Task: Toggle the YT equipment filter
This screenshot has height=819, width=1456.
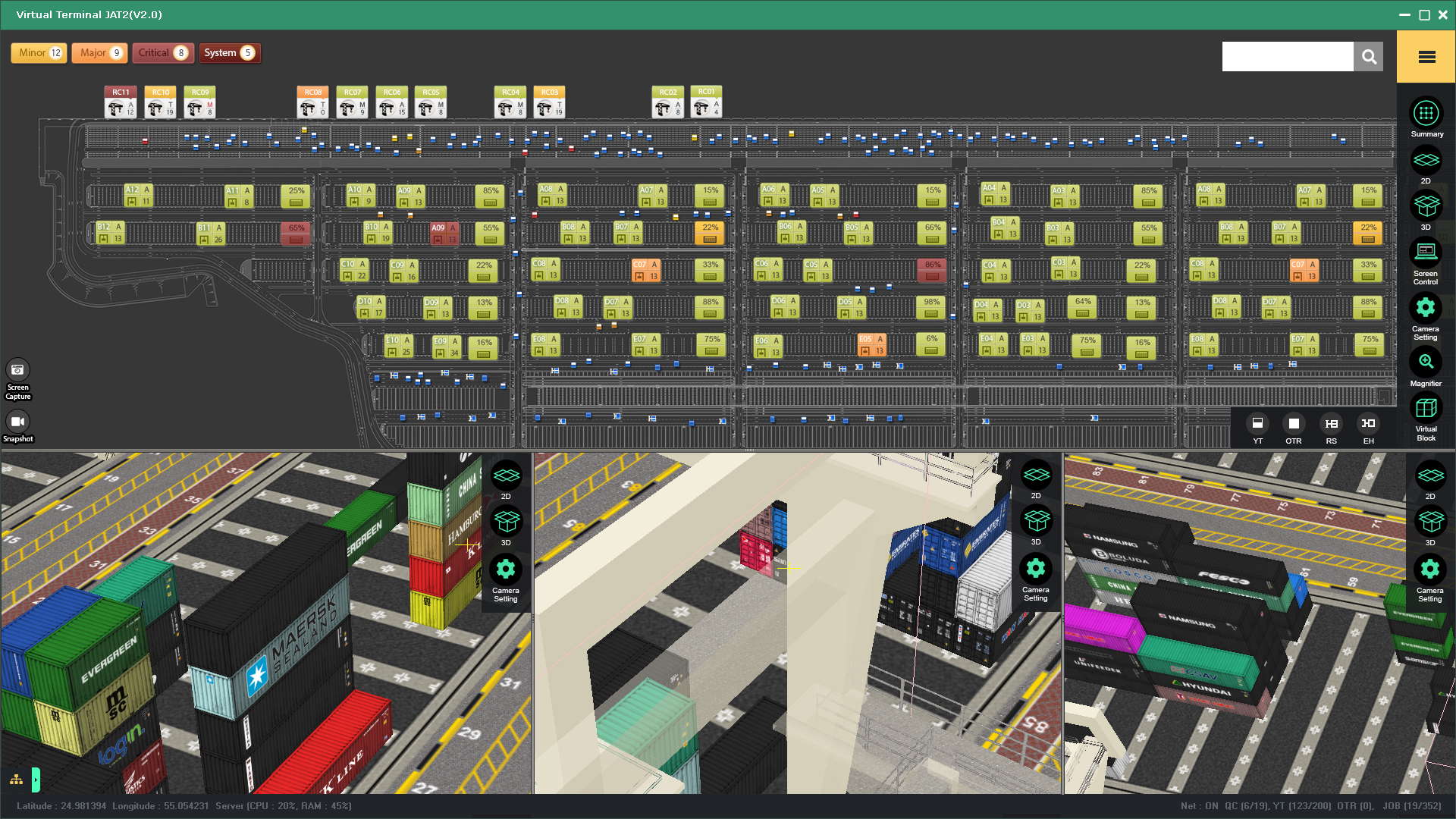Action: click(x=1257, y=424)
